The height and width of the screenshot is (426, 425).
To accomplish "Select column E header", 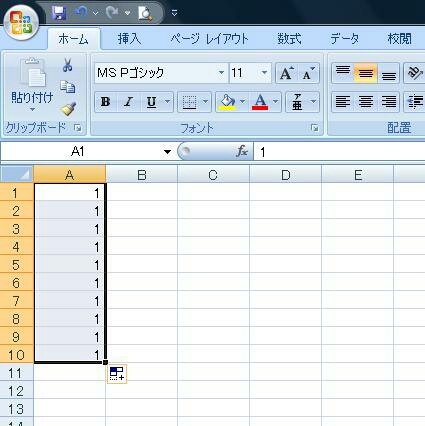I will click(358, 175).
